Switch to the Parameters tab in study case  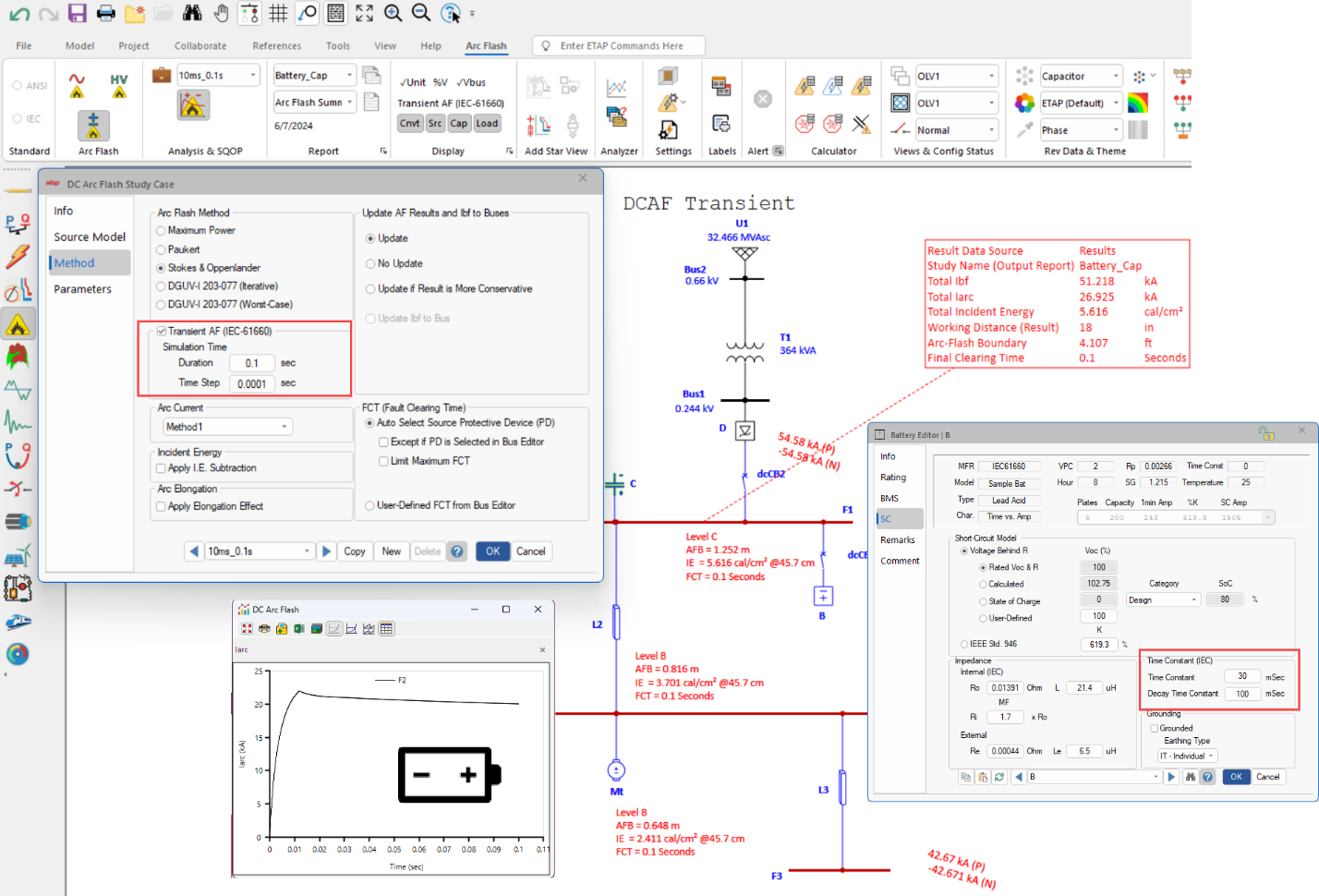tap(83, 287)
